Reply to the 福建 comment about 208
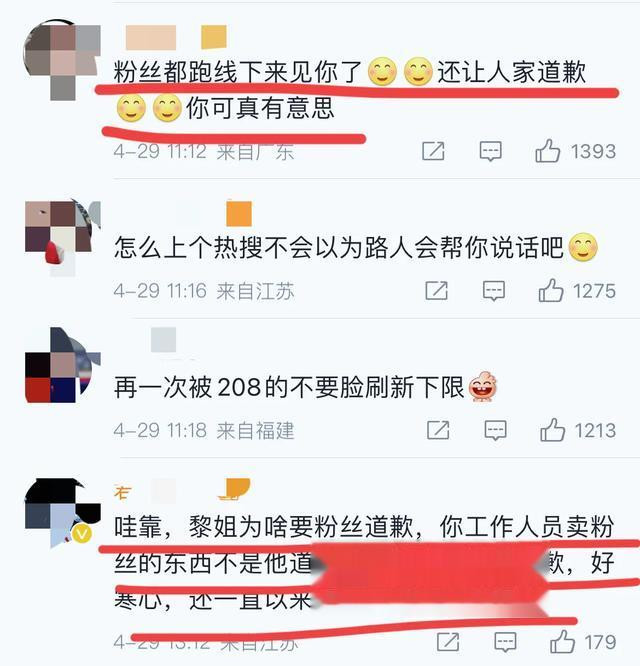 [495, 430]
